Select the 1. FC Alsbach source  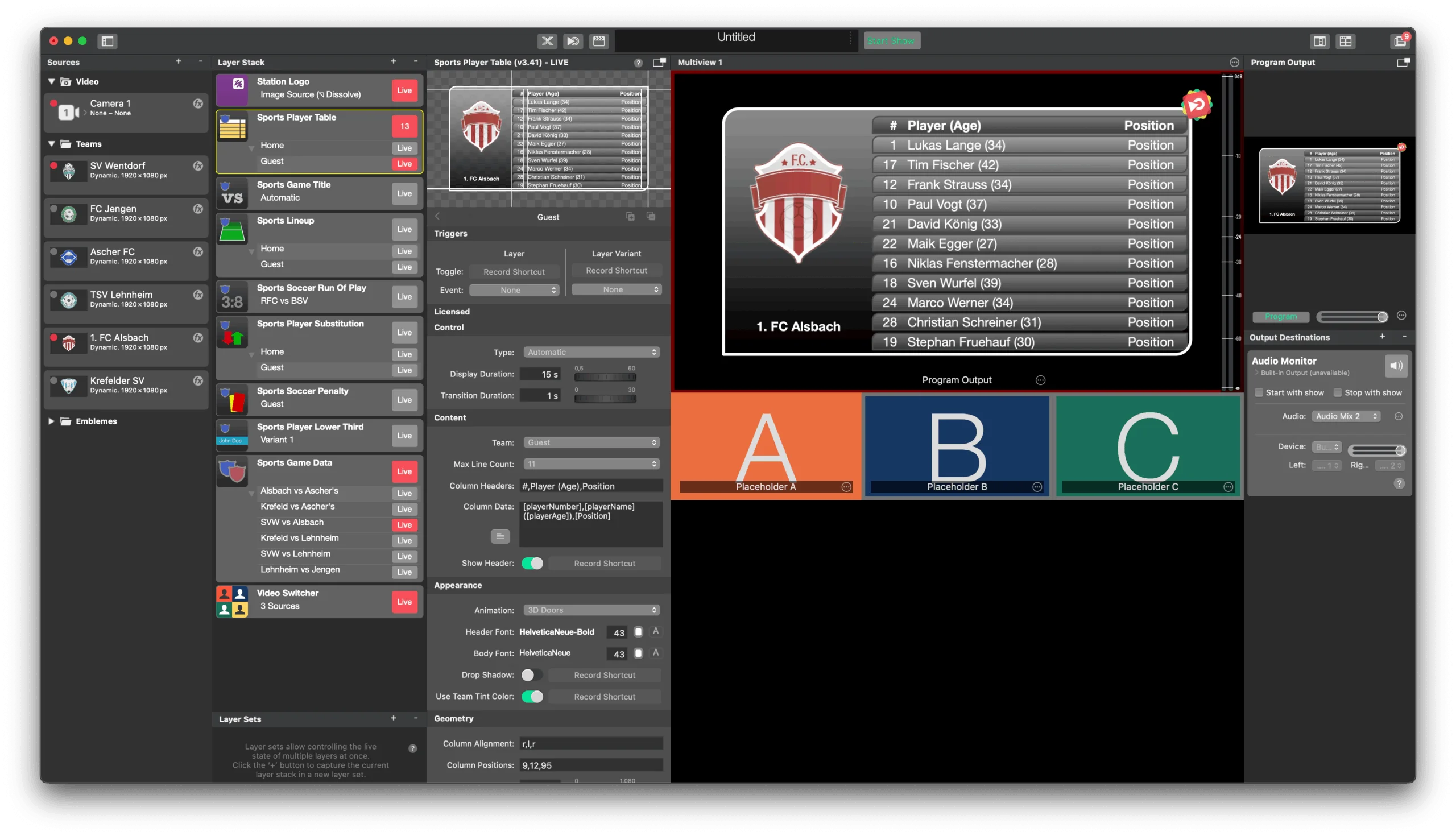pyautogui.click(x=126, y=346)
